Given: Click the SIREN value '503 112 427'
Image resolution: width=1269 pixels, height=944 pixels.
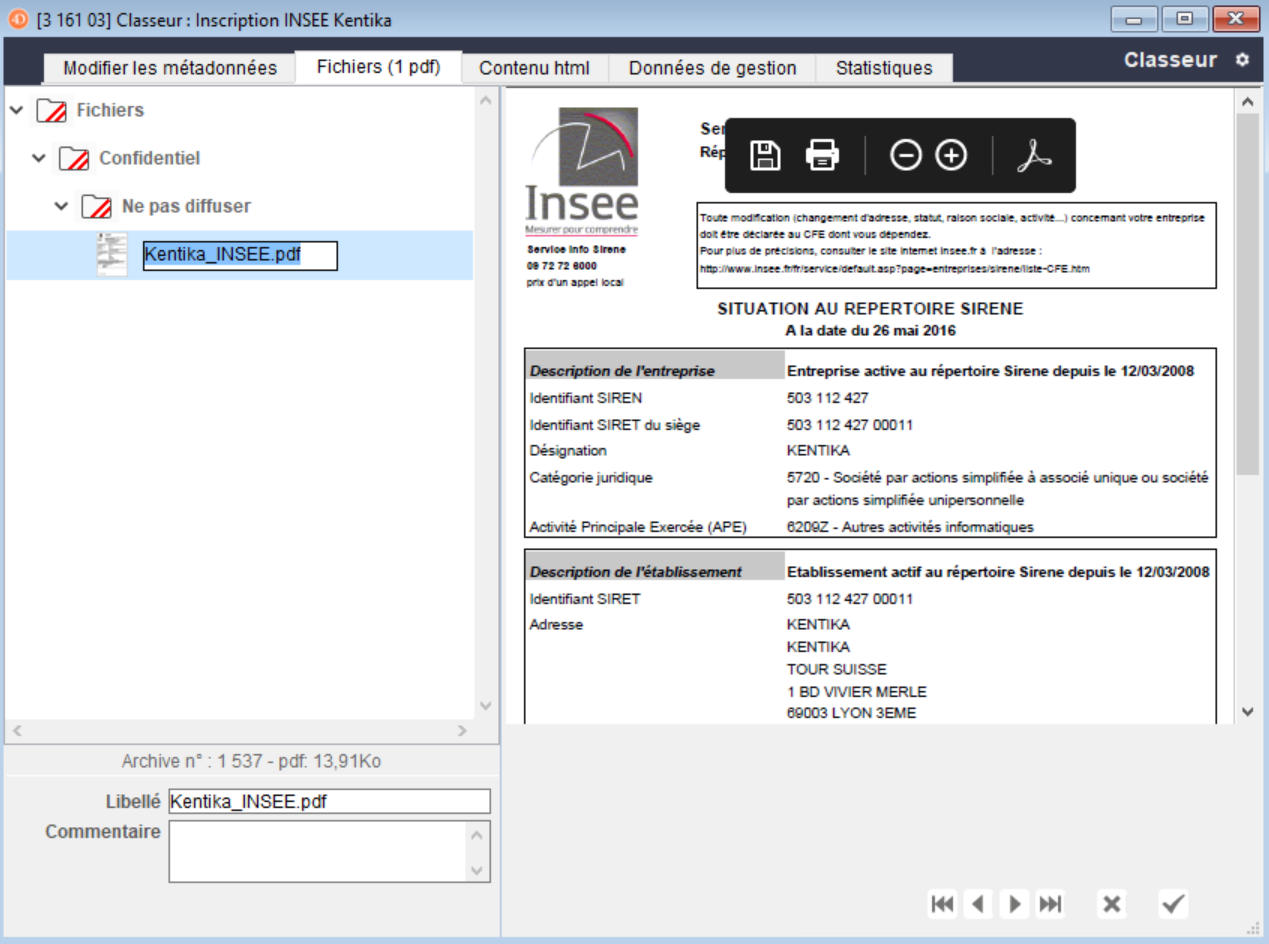Looking at the screenshot, I should (x=828, y=398).
